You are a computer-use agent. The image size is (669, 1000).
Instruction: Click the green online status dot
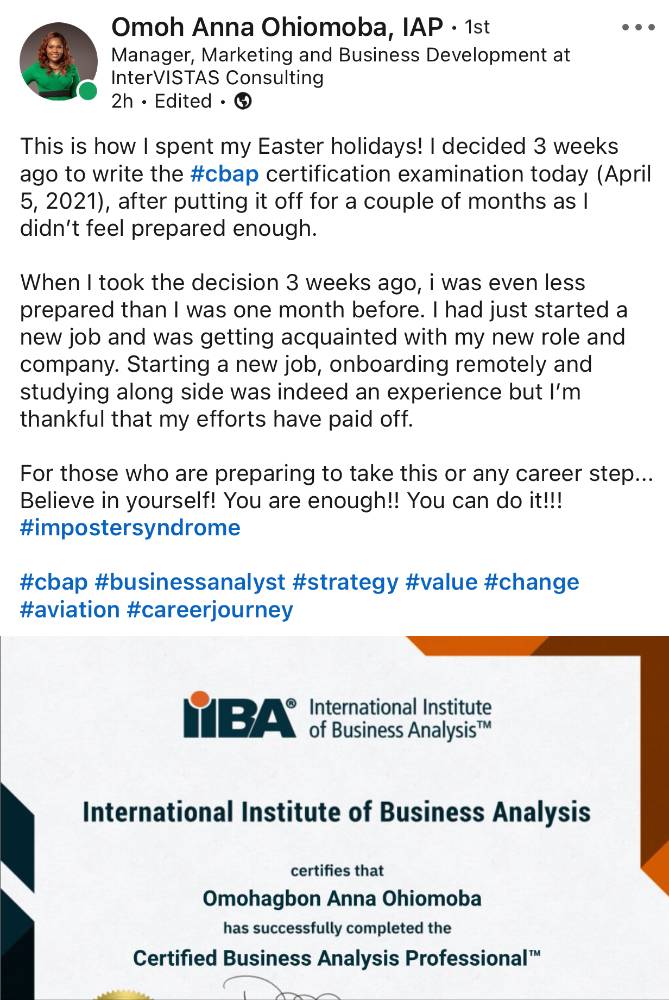[x=88, y=92]
